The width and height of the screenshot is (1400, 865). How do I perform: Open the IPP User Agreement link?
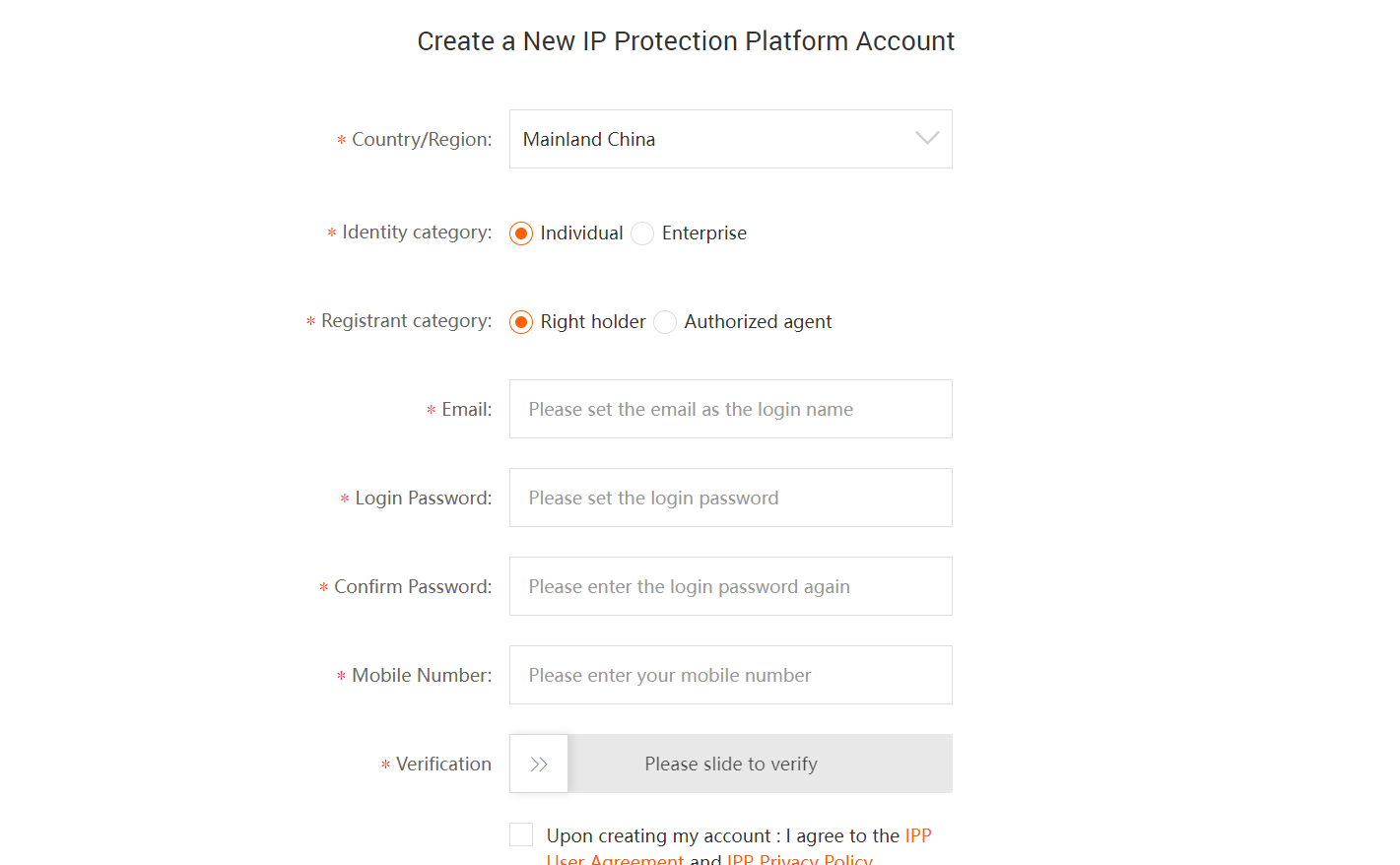click(x=615, y=859)
